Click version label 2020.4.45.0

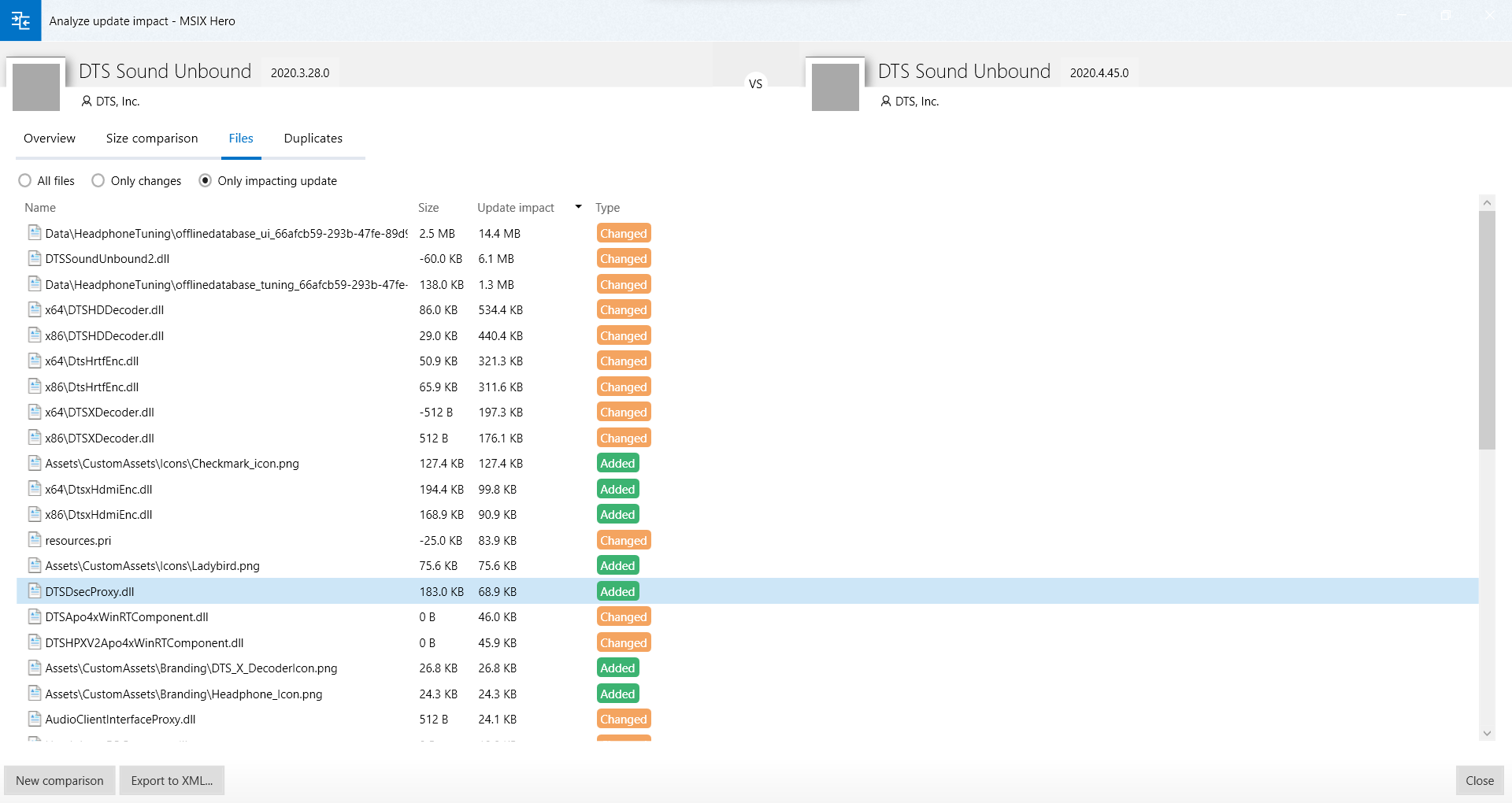click(1099, 72)
